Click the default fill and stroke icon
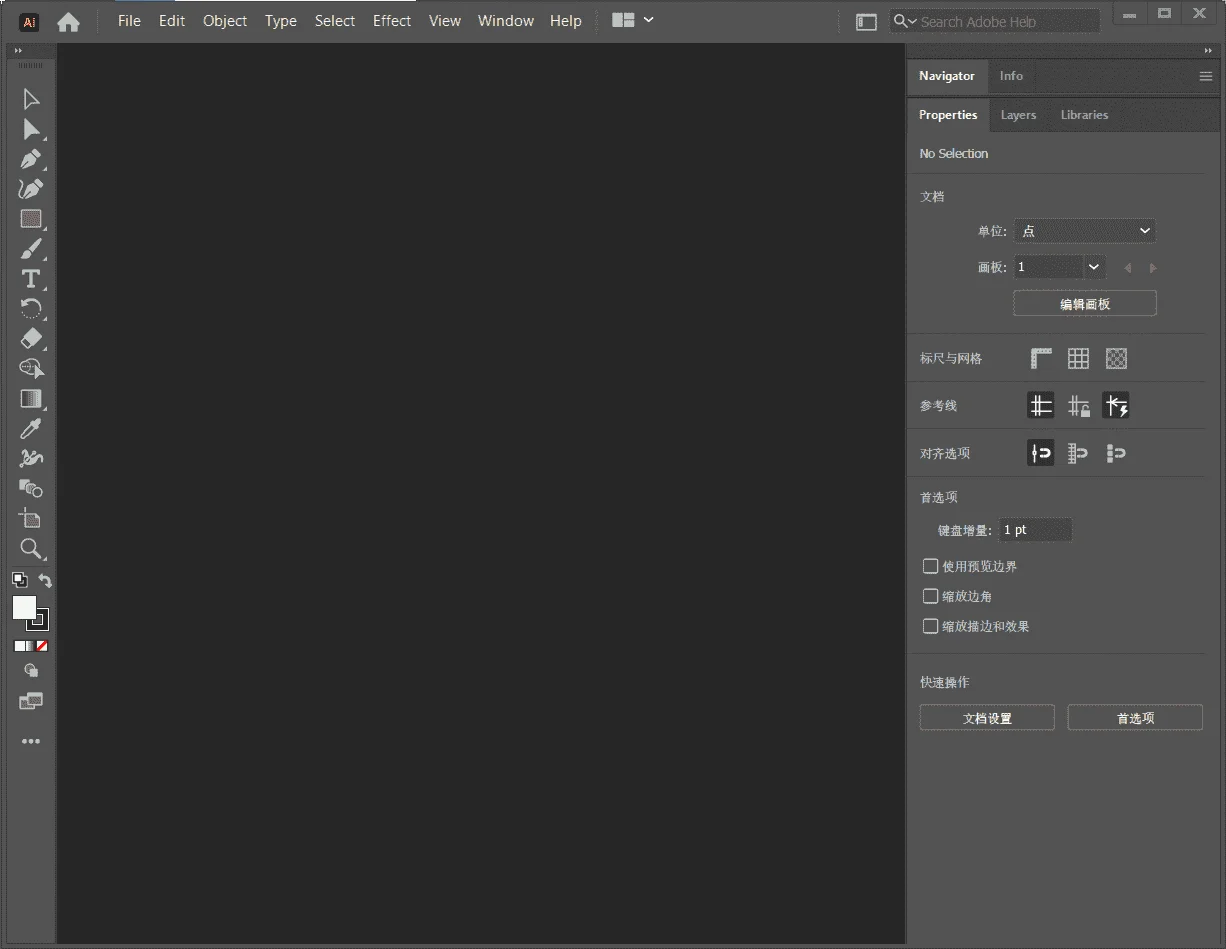The width and height of the screenshot is (1226, 949). [19, 579]
